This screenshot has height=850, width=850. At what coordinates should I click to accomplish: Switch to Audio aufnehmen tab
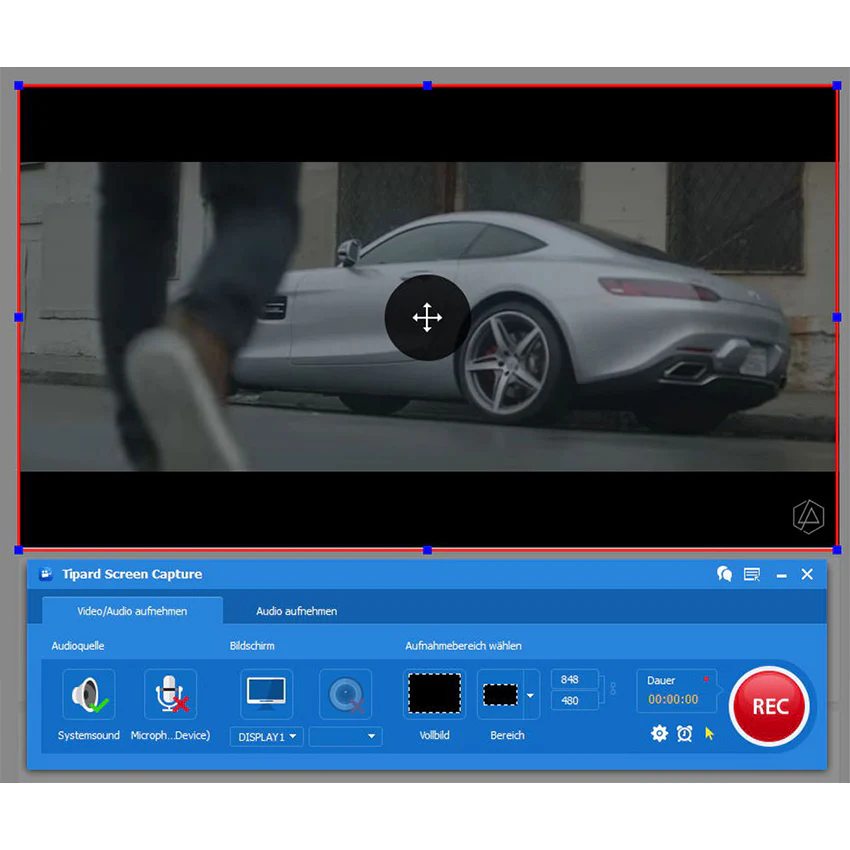pos(297,611)
